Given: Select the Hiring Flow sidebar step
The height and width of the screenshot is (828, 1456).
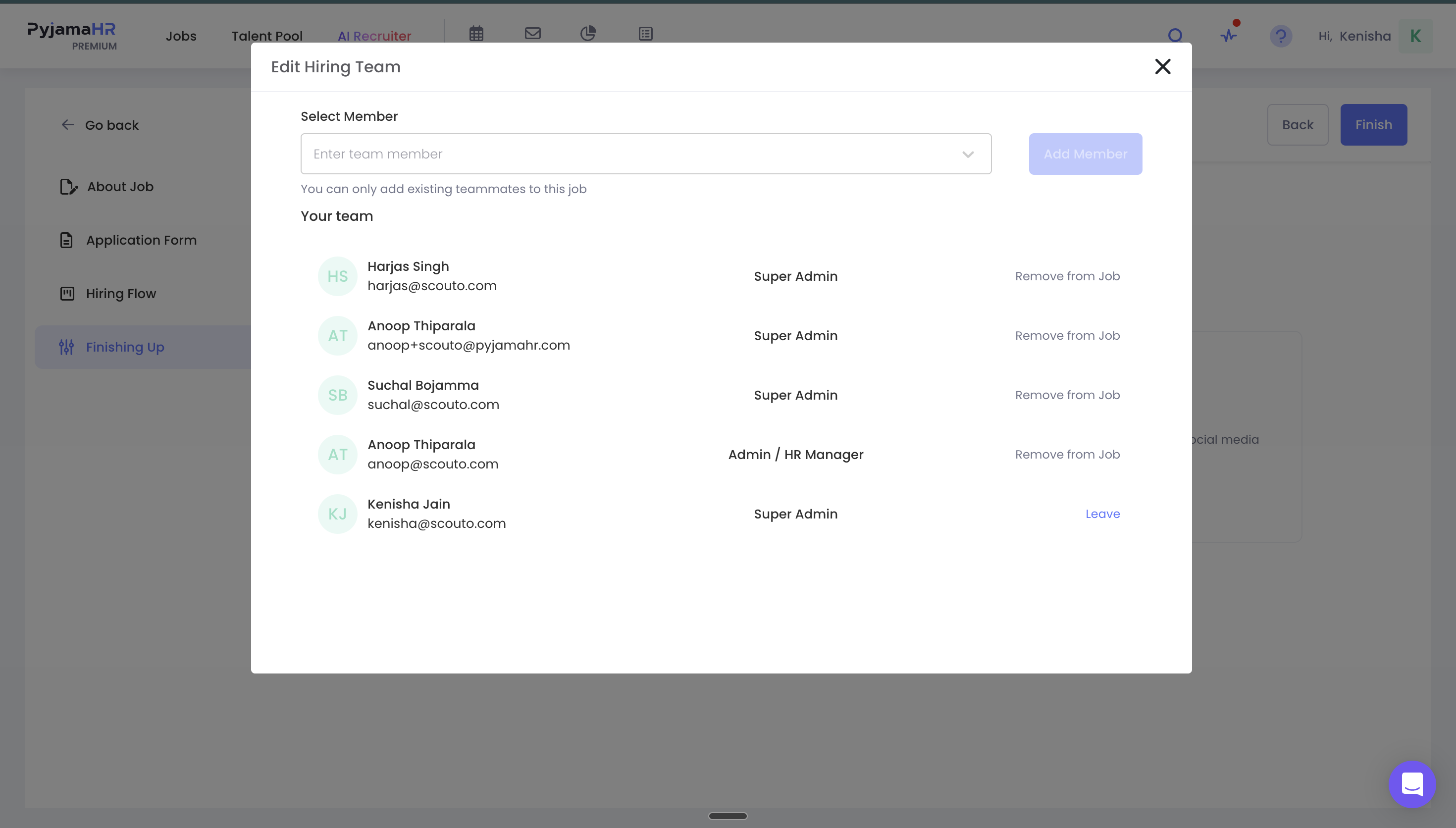Looking at the screenshot, I should click(120, 294).
